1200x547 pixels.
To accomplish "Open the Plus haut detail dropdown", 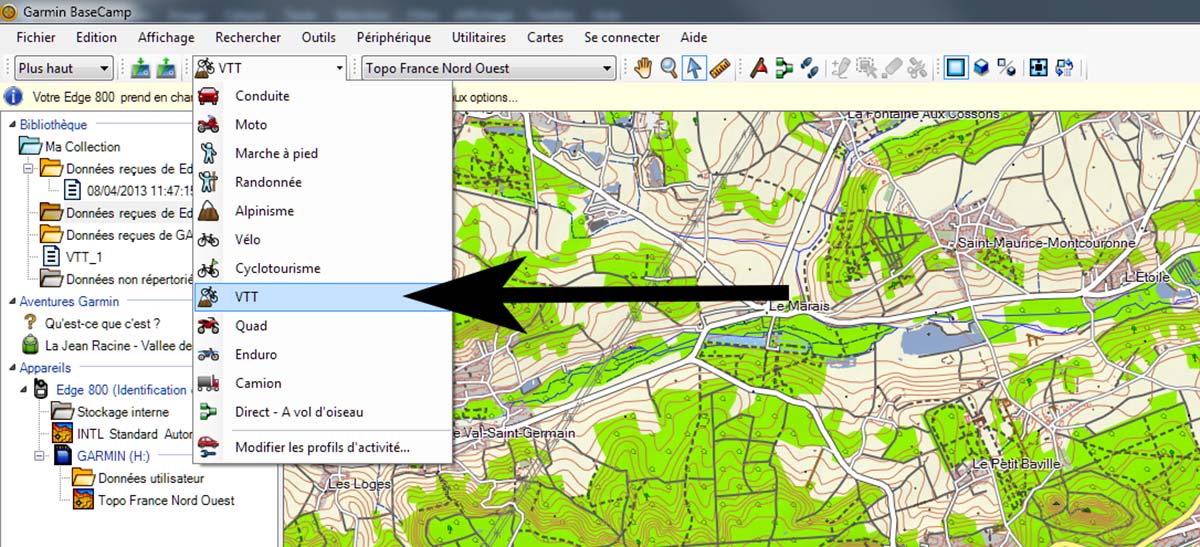I will click(63, 68).
